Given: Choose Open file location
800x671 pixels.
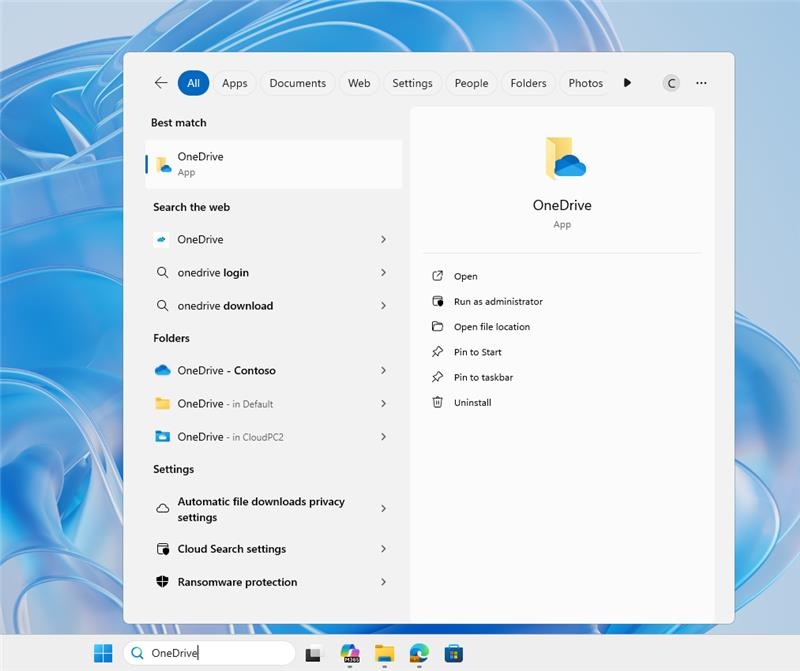Looking at the screenshot, I should point(492,327).
